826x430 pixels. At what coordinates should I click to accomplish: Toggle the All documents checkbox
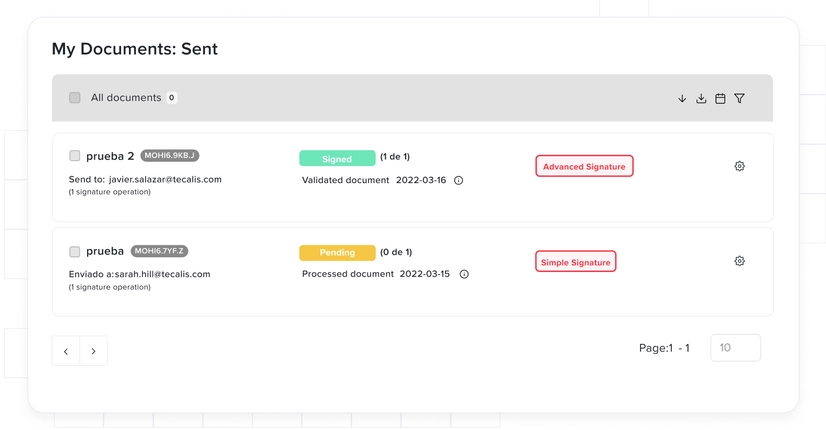[x=75, y=98]
